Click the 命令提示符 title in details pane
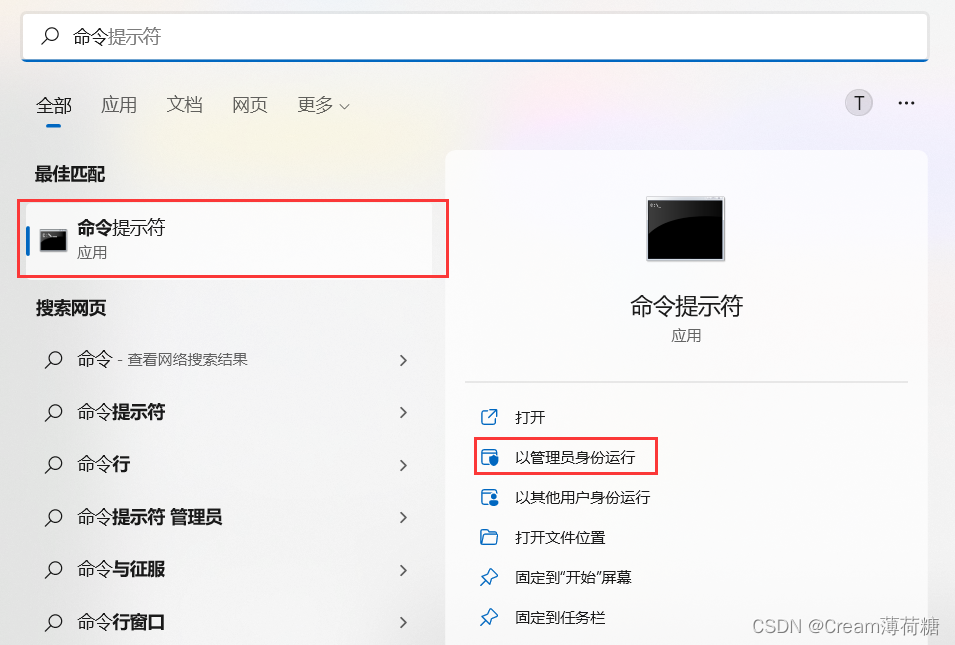The height and width of the screenshot is (645, 955). click(x=686, y=306)
